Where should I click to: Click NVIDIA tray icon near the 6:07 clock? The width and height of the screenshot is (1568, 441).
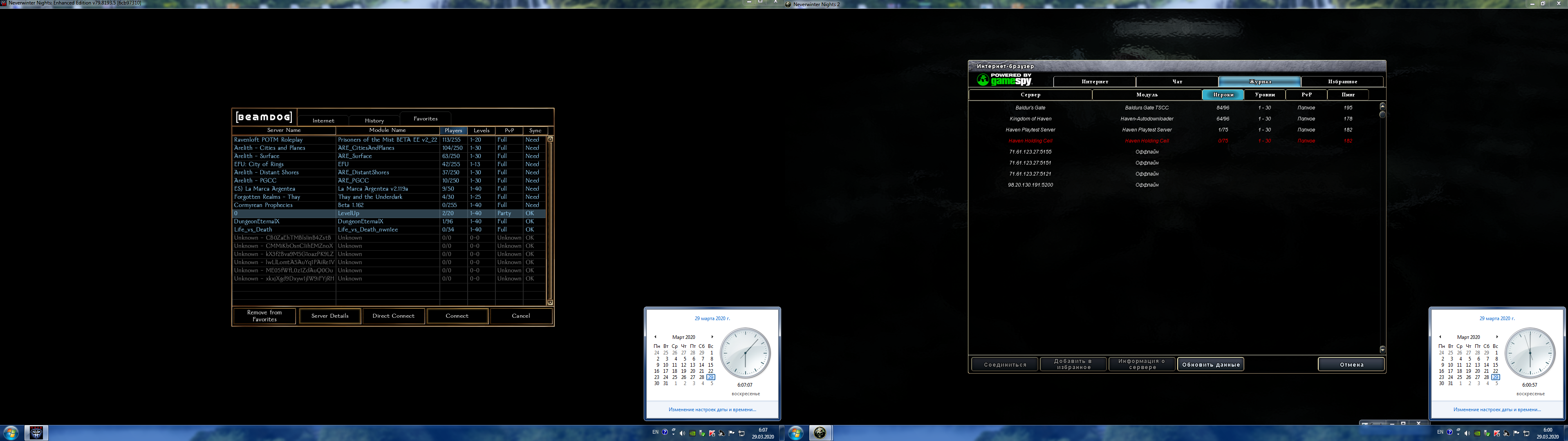coord(693,434)
